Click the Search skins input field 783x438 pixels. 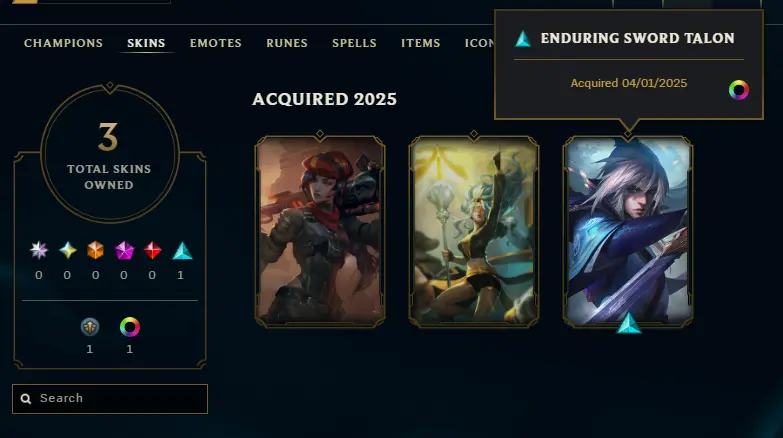coord(110,399)
